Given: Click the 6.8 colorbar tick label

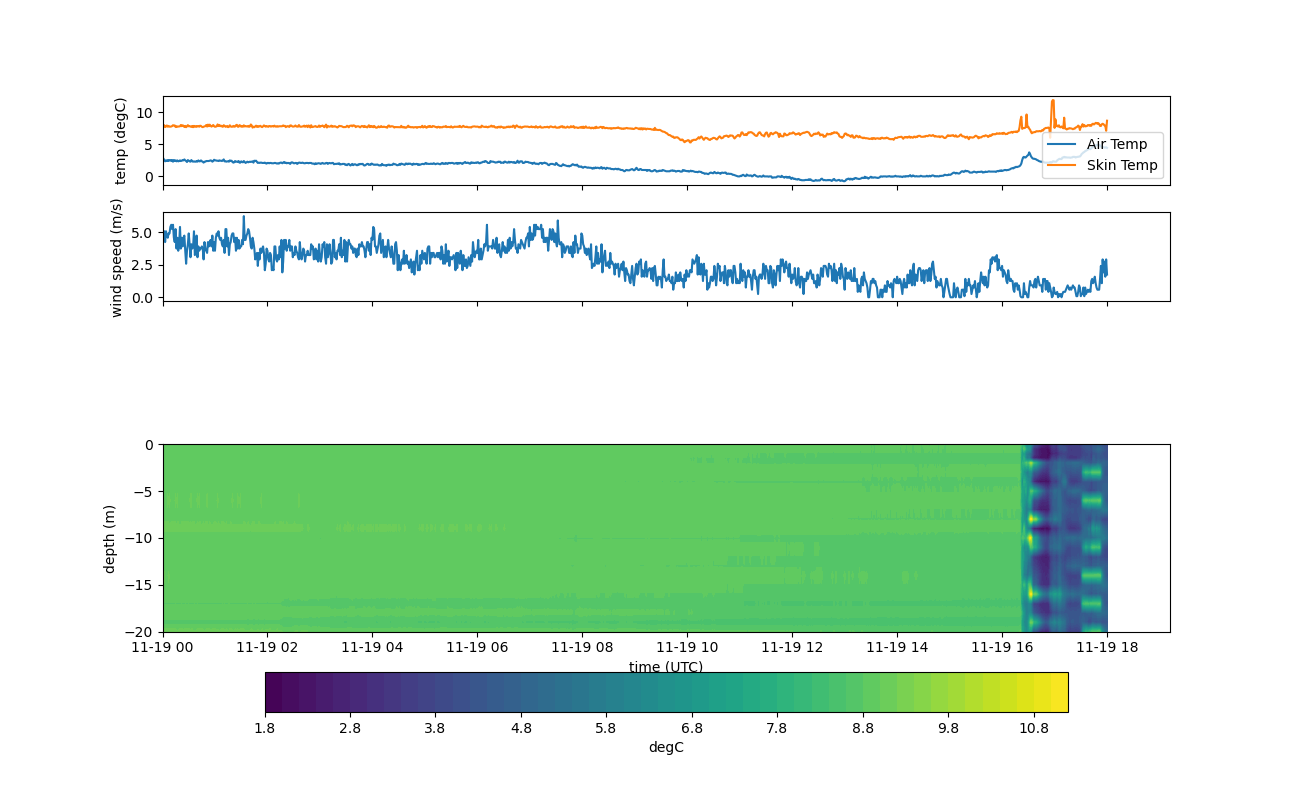Looking at the screenshot, I should click(x=692, y=729).
